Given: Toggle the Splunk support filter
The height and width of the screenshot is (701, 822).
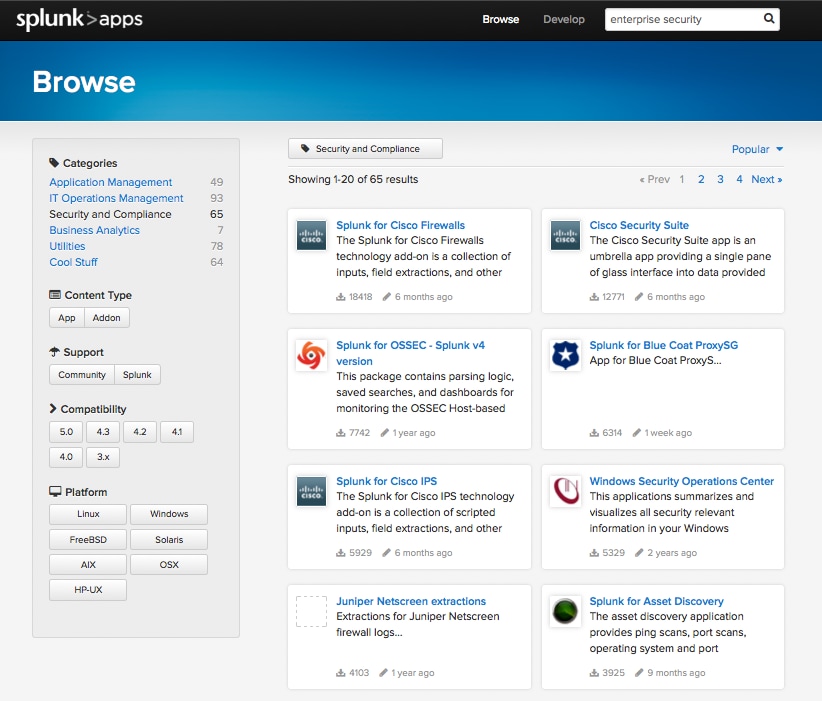Looking at the screenshot, I should pos(137,375).
